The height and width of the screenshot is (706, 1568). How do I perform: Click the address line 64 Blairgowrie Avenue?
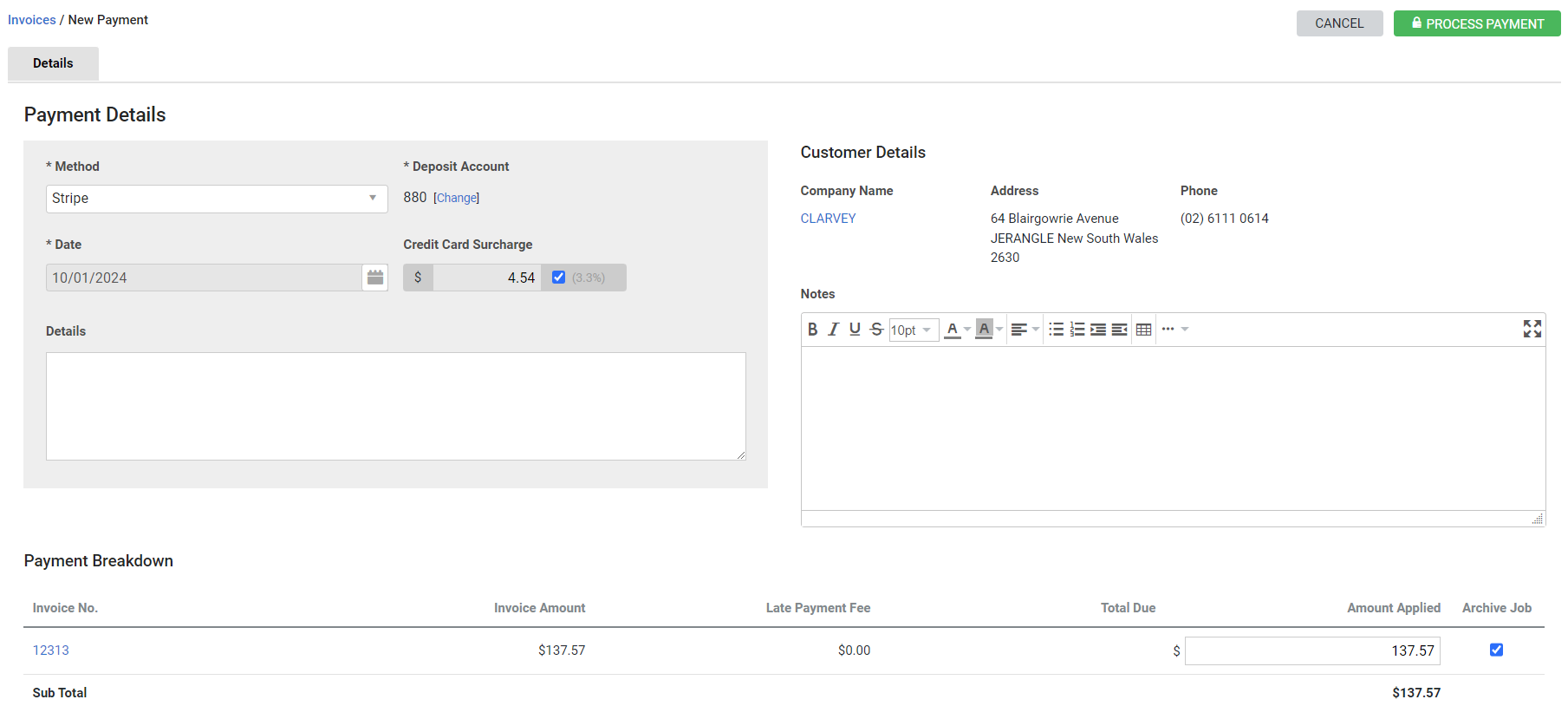(x=1054, y=219)
